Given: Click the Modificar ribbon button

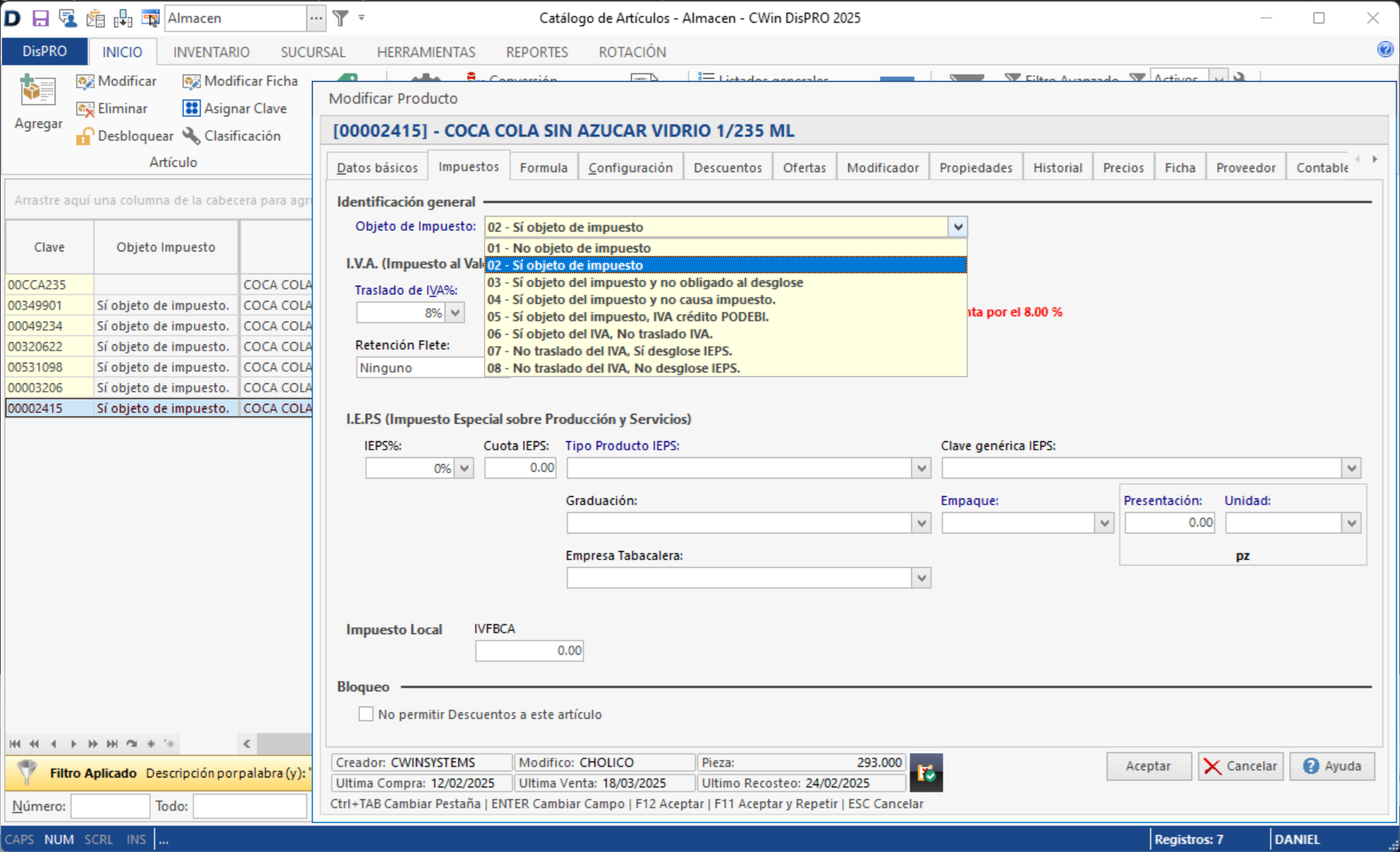Looking at the screenshot, I should pos(117,81).
